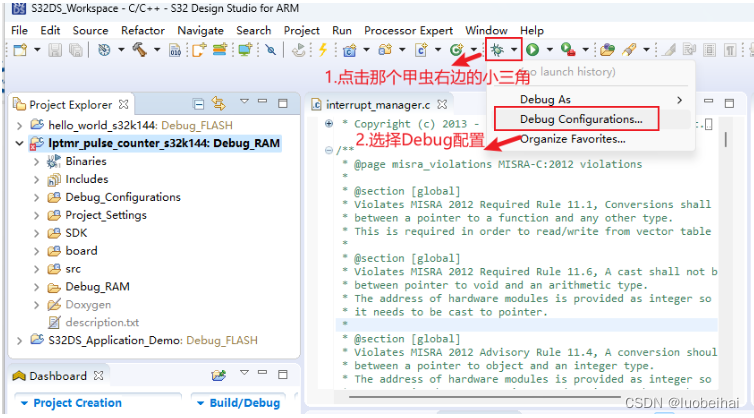Viewport: 754px width, 418px height.
Task: Expand the SDK folder arrow
Action: click(37, 233)
